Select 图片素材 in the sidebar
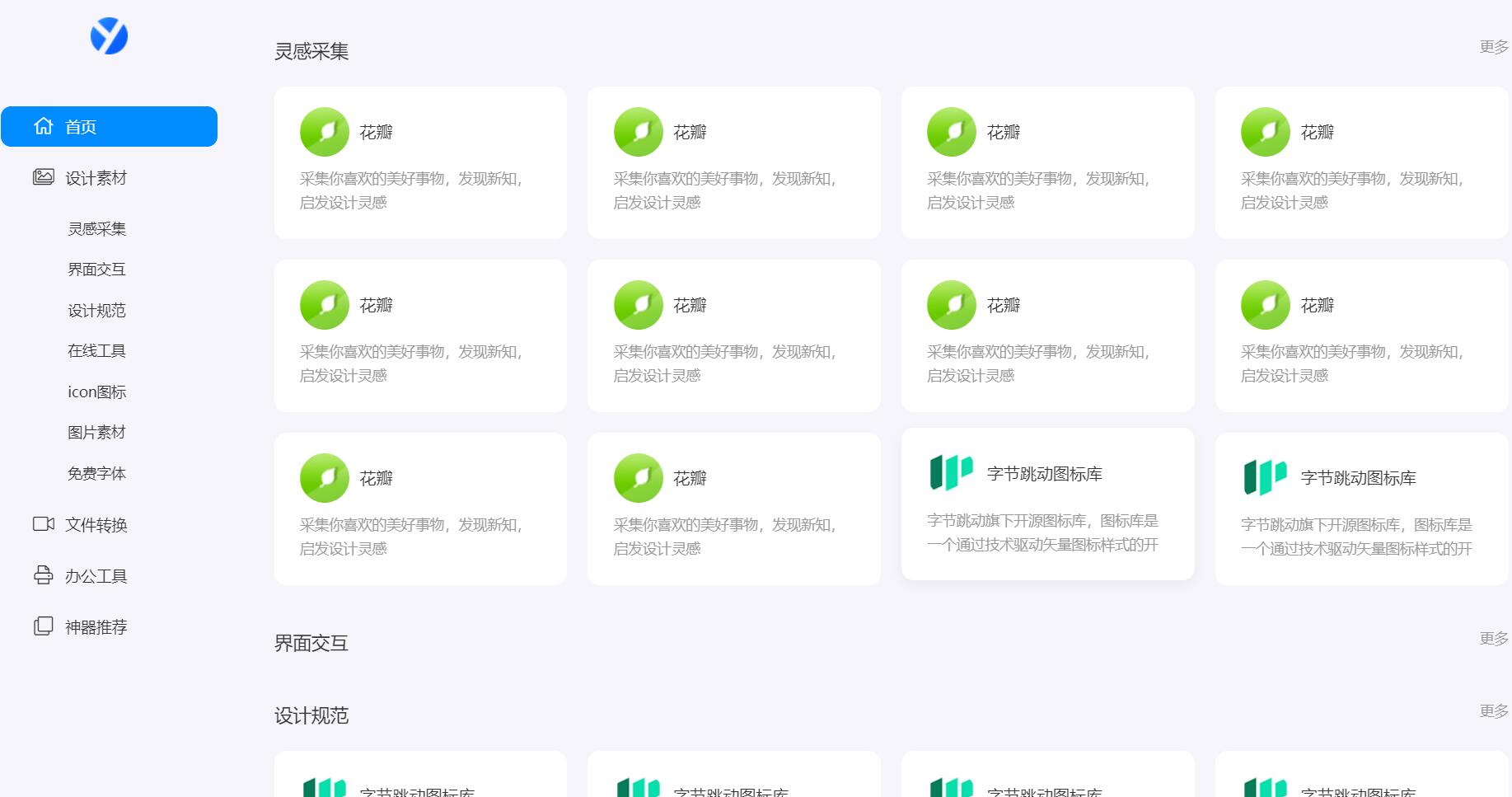This screenshot has height=797, width=1512. click(x=96, y=433)
